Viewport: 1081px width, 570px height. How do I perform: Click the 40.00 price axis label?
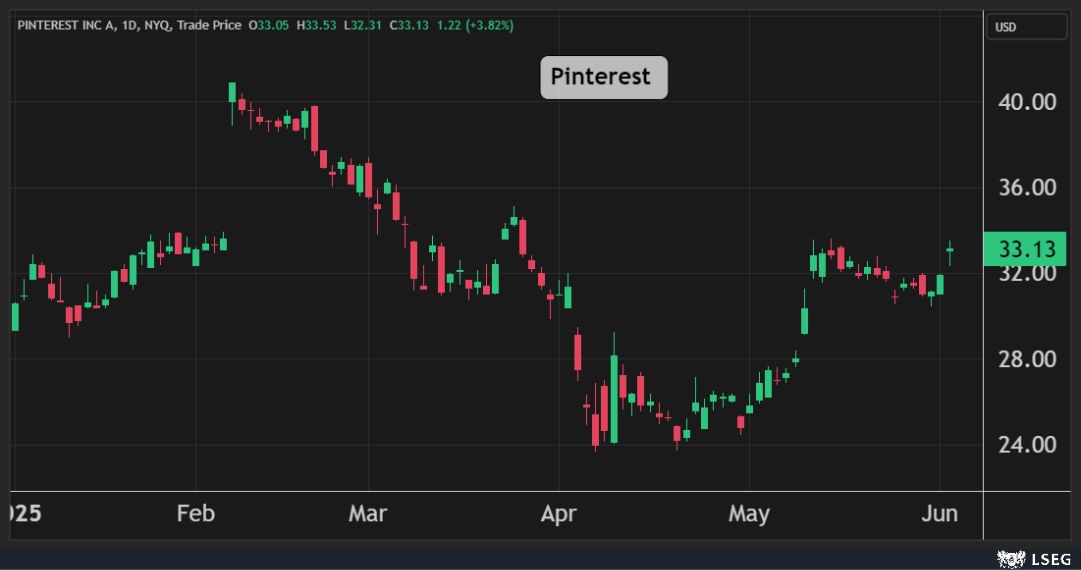click(1027, 102)
